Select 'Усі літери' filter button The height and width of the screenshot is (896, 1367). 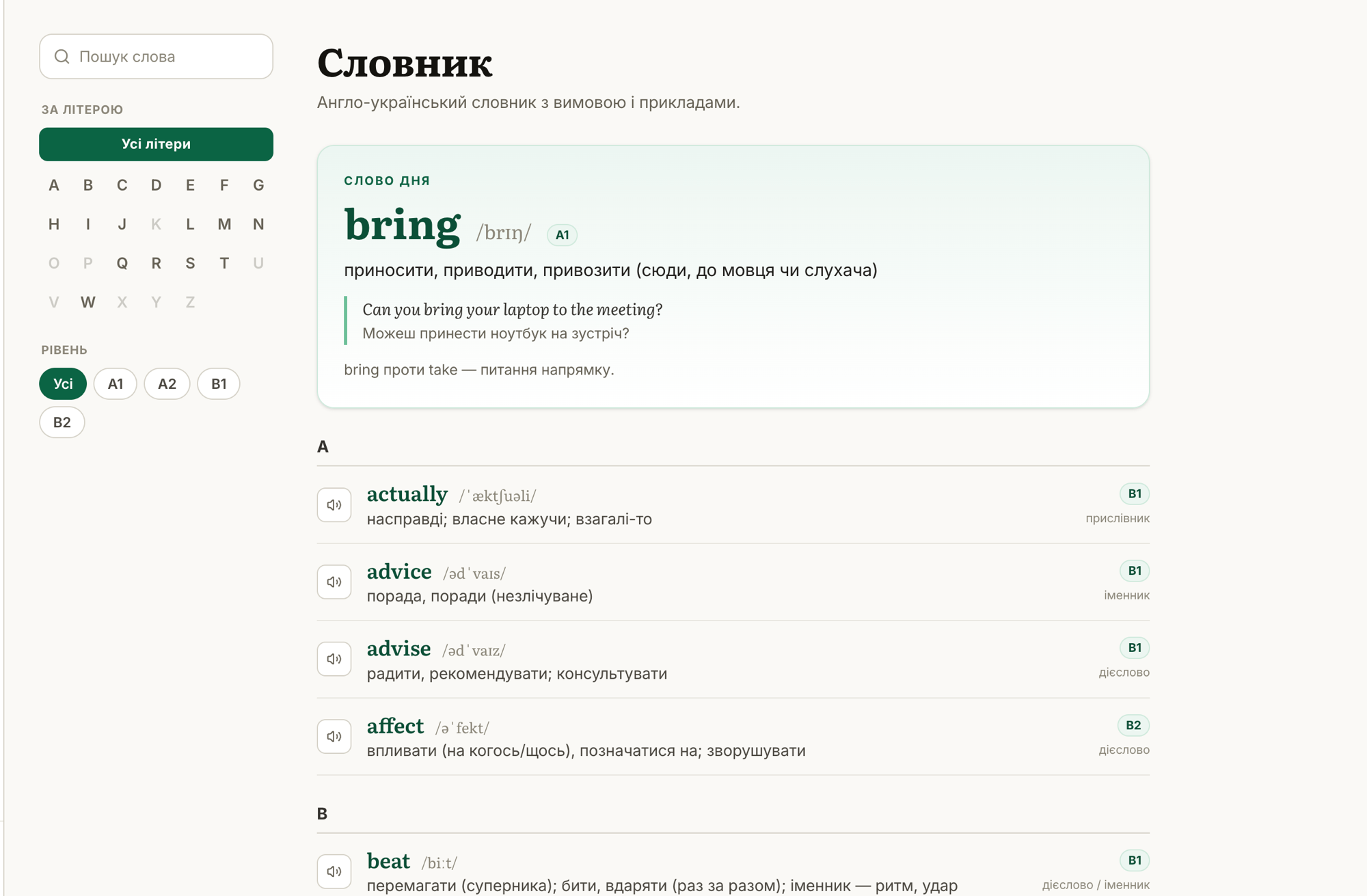pyautogui.click(x=157, y=144)
